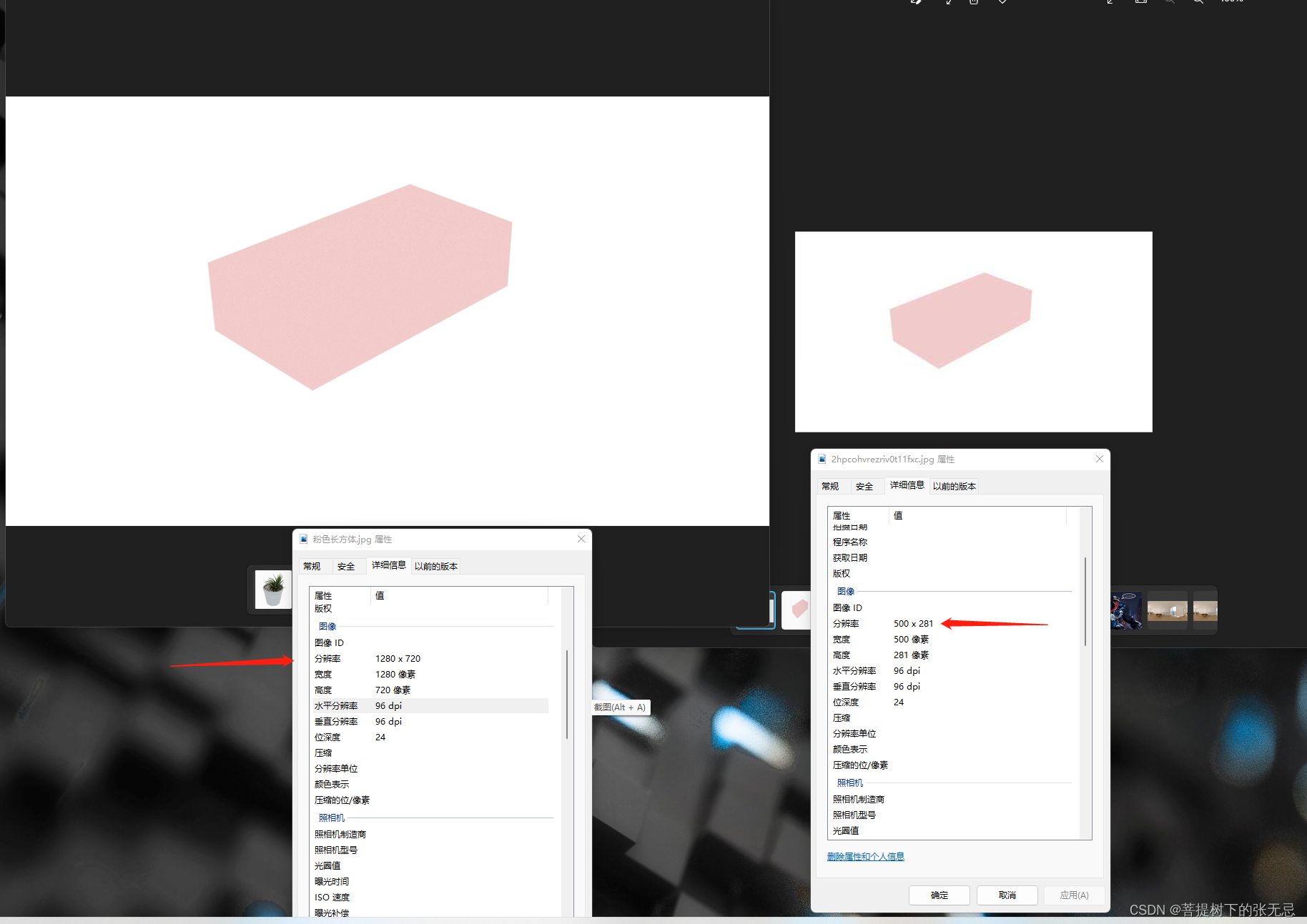Image resolution: width=1307 pixels, height=924 pixels.
Task: Click the 确定 button
Action: point(939,895)
